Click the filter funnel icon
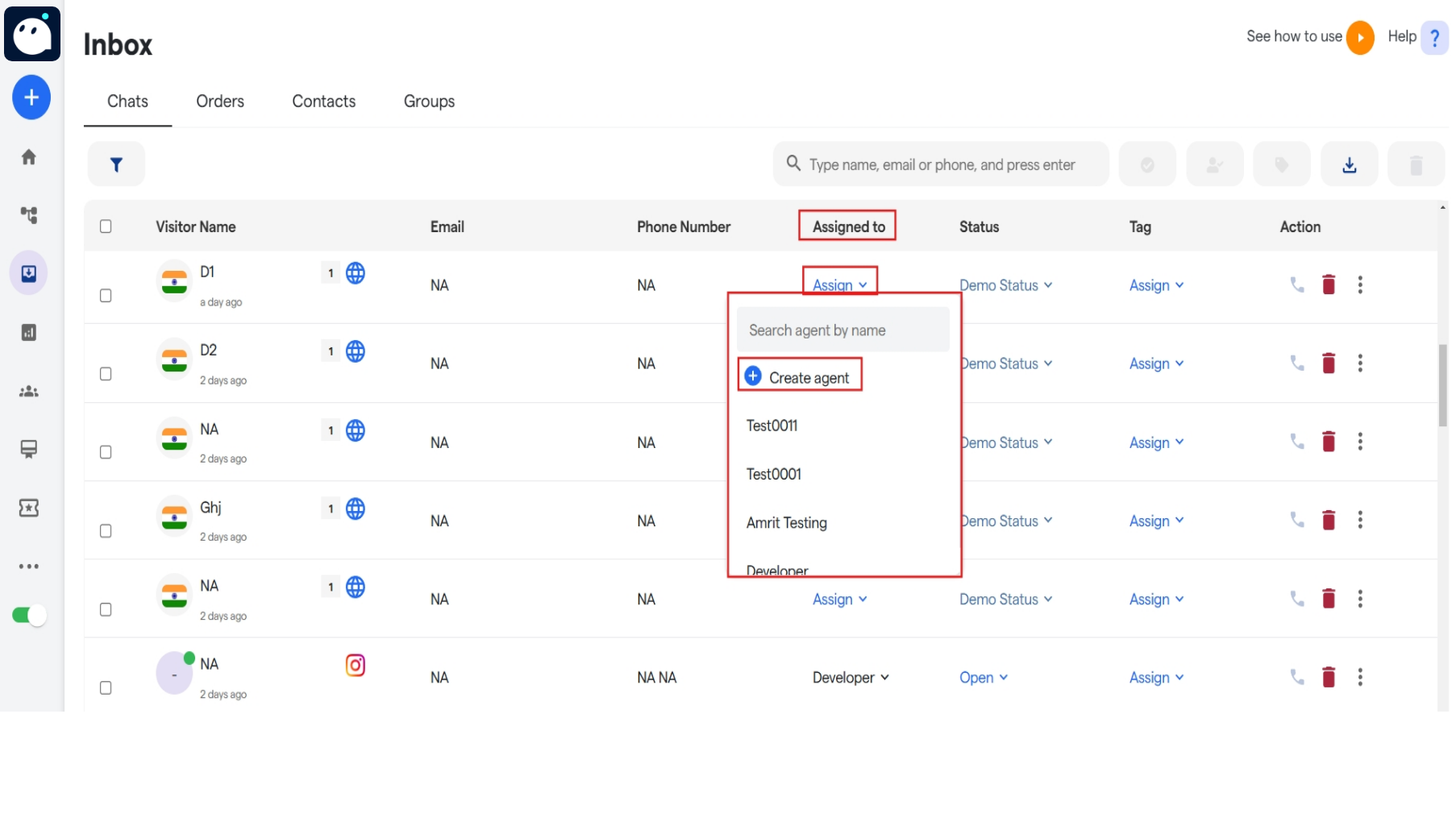Screen dimensions: 1456x822 point(116,164)
